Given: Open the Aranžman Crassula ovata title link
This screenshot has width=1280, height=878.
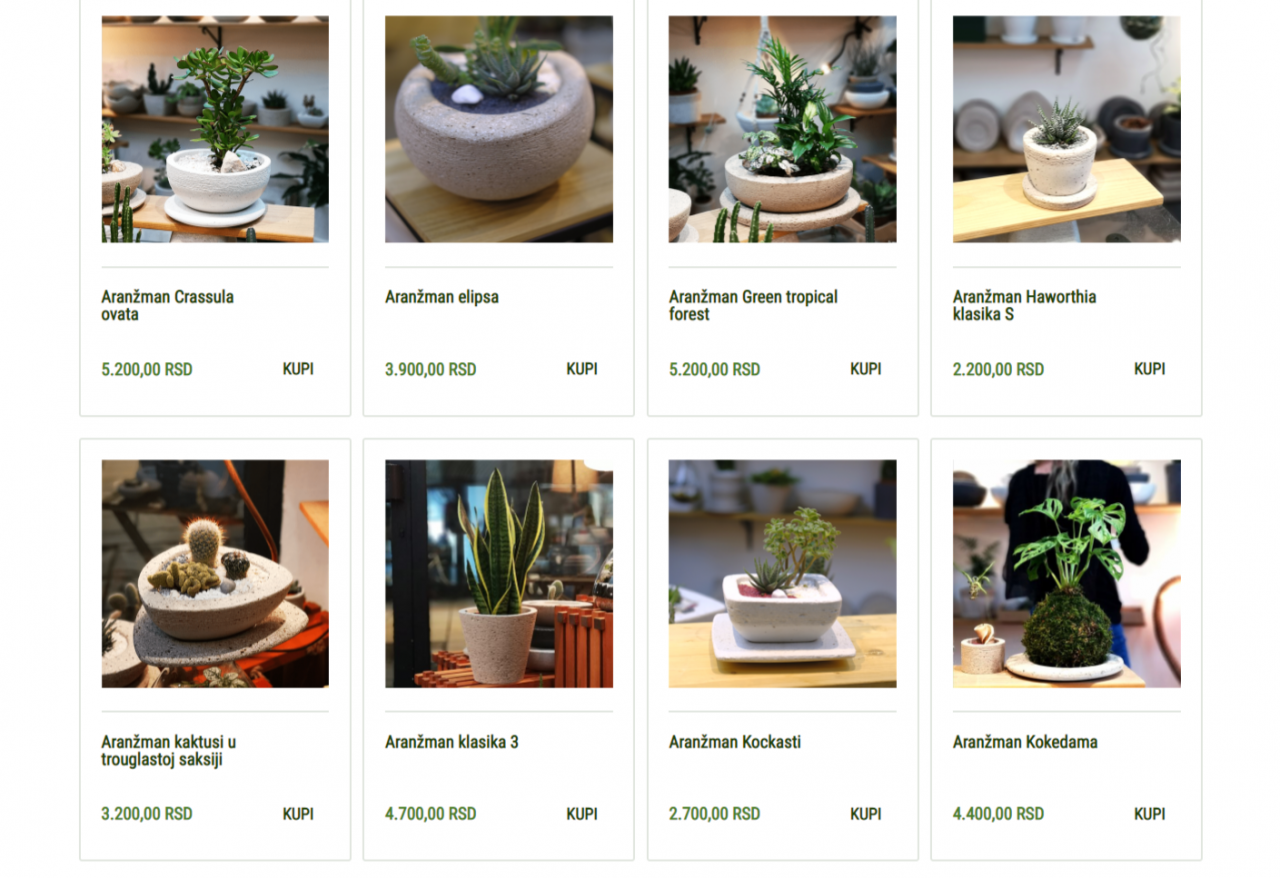Looking at the screenshot, I should 167,306.
